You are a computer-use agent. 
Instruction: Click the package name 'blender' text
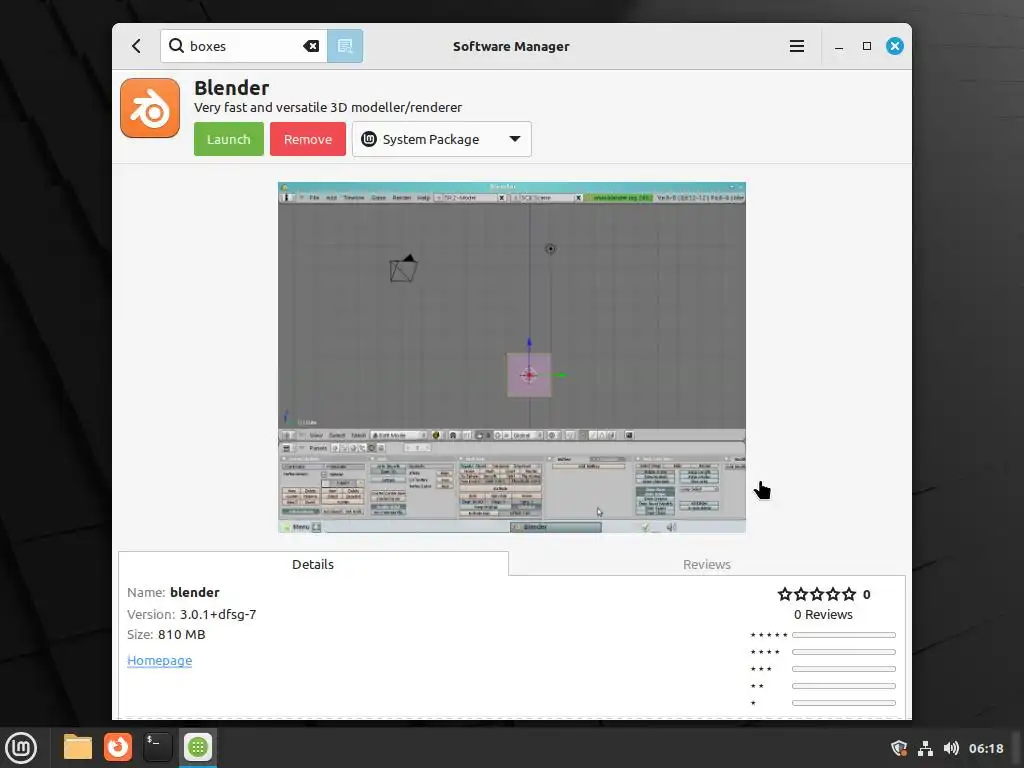[x=195, y=592]
